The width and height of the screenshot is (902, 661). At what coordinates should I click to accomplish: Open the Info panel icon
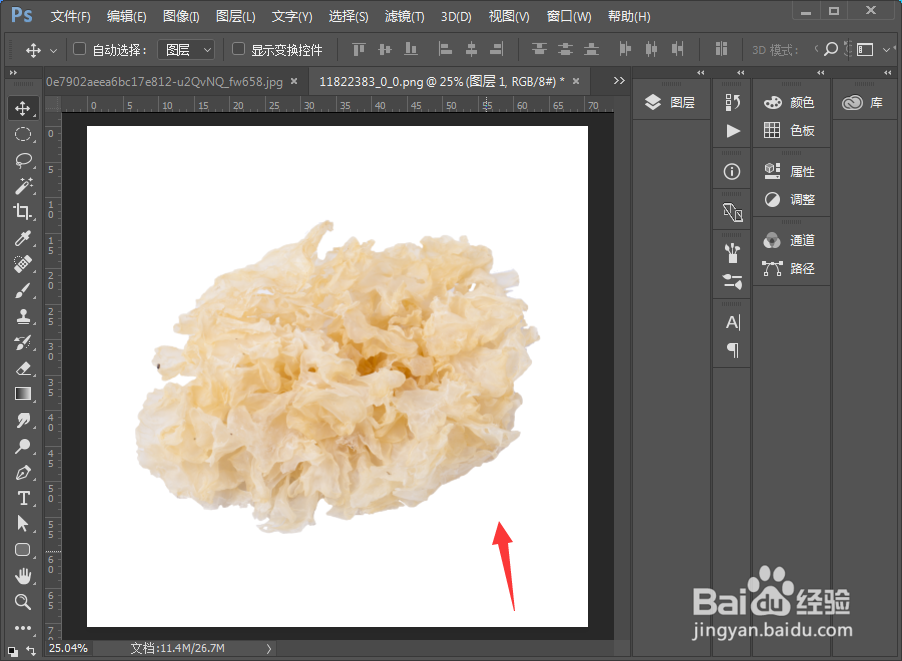pyautogui.click(x=732, y=171)
